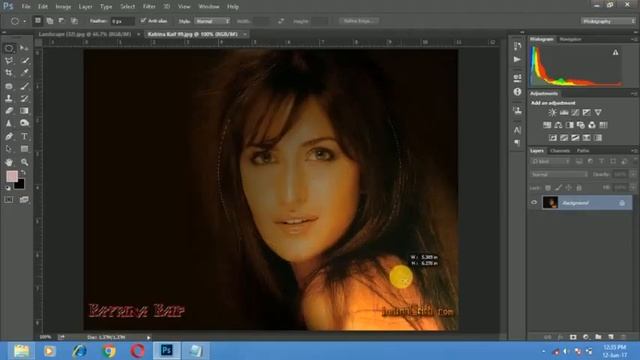This screenshot has width=640, height=360.
Task: Open the layer blend mode dropdown
Action: pos(559,174)
